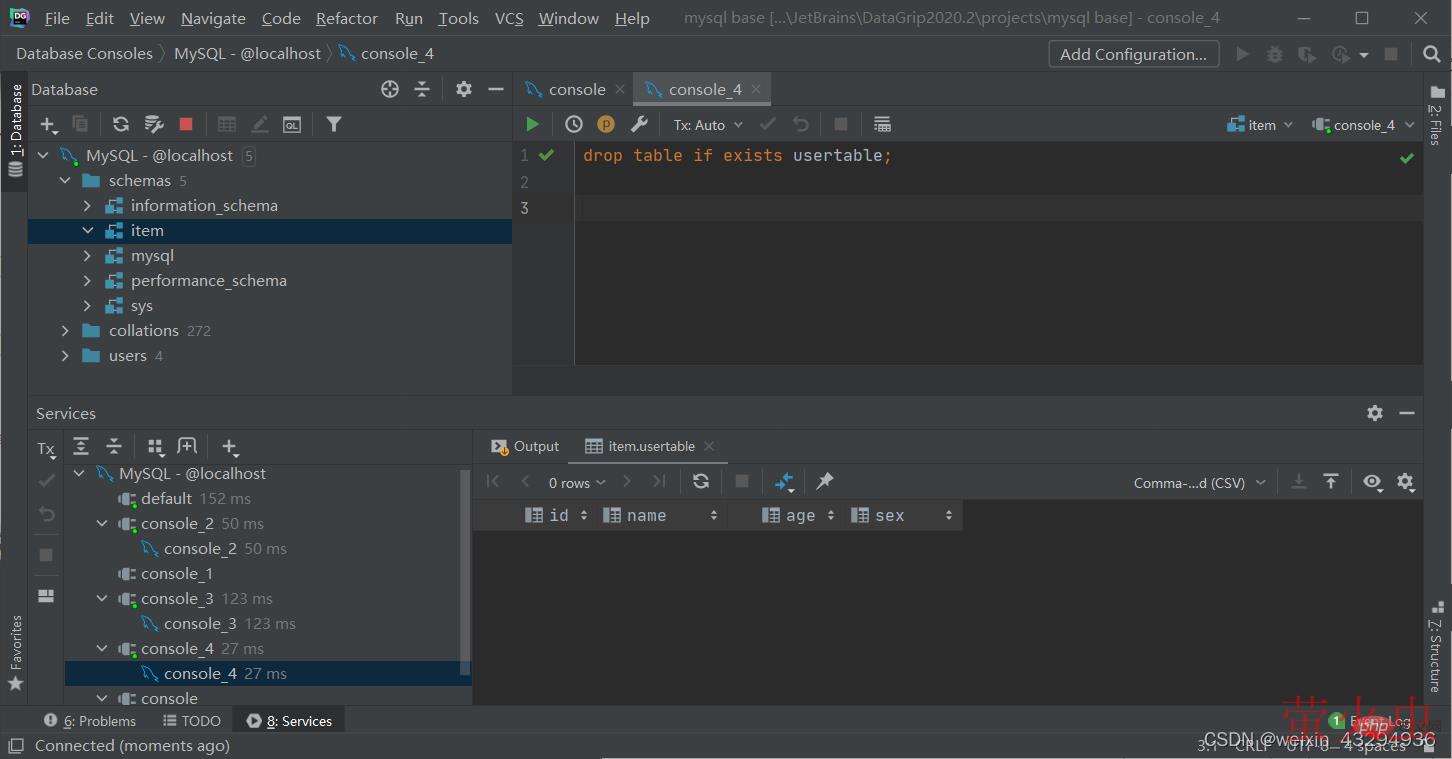The width and height of the screenshot is (1452, 759).
Task: Open the Tx: Auto transaction dropdown
Action: (708, 125)
